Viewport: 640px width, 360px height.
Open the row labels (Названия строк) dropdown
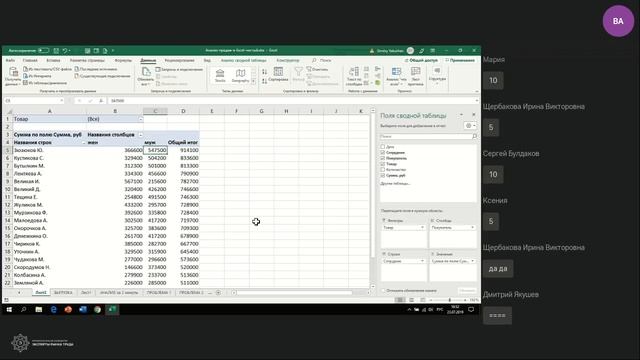(x=84, y=142)
